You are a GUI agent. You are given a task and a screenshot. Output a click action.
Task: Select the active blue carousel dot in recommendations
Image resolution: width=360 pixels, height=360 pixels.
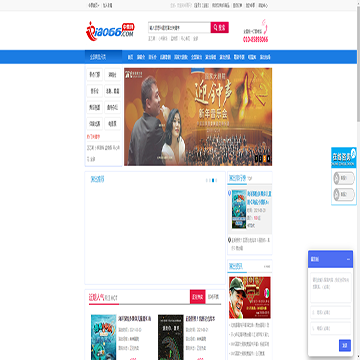click(213, 180)
